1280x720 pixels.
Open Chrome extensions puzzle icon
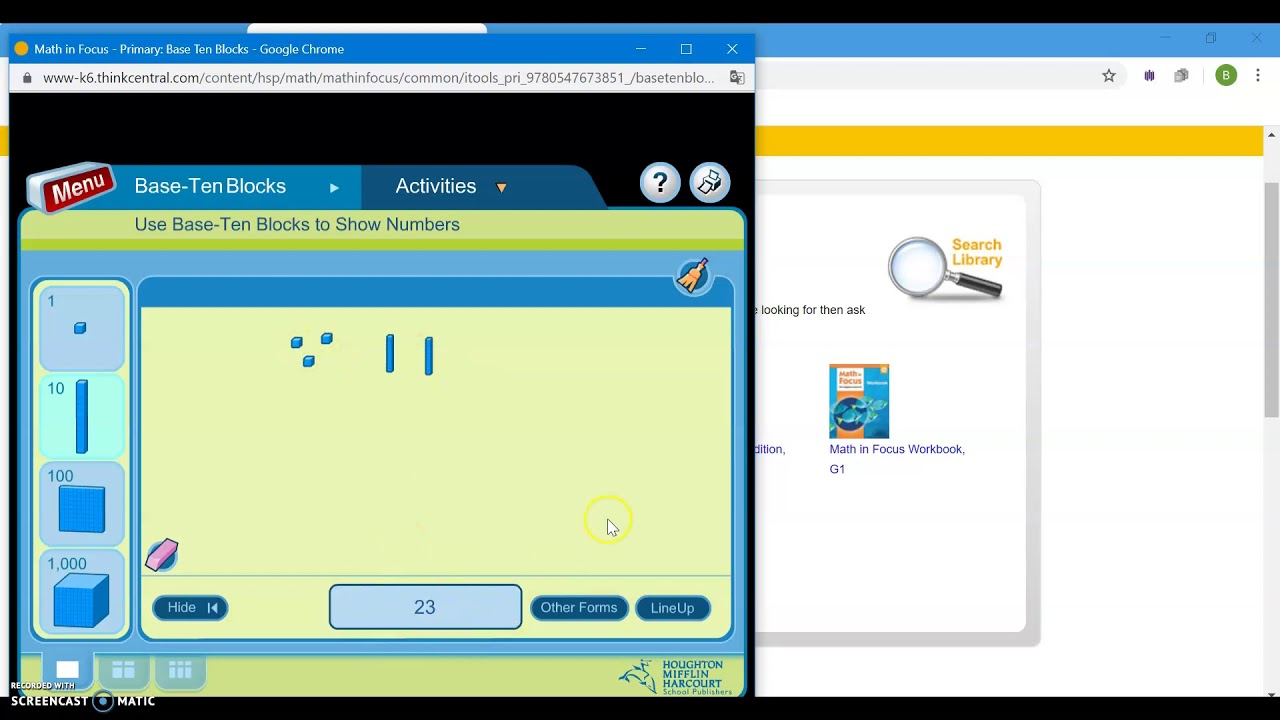[1182, 76]
